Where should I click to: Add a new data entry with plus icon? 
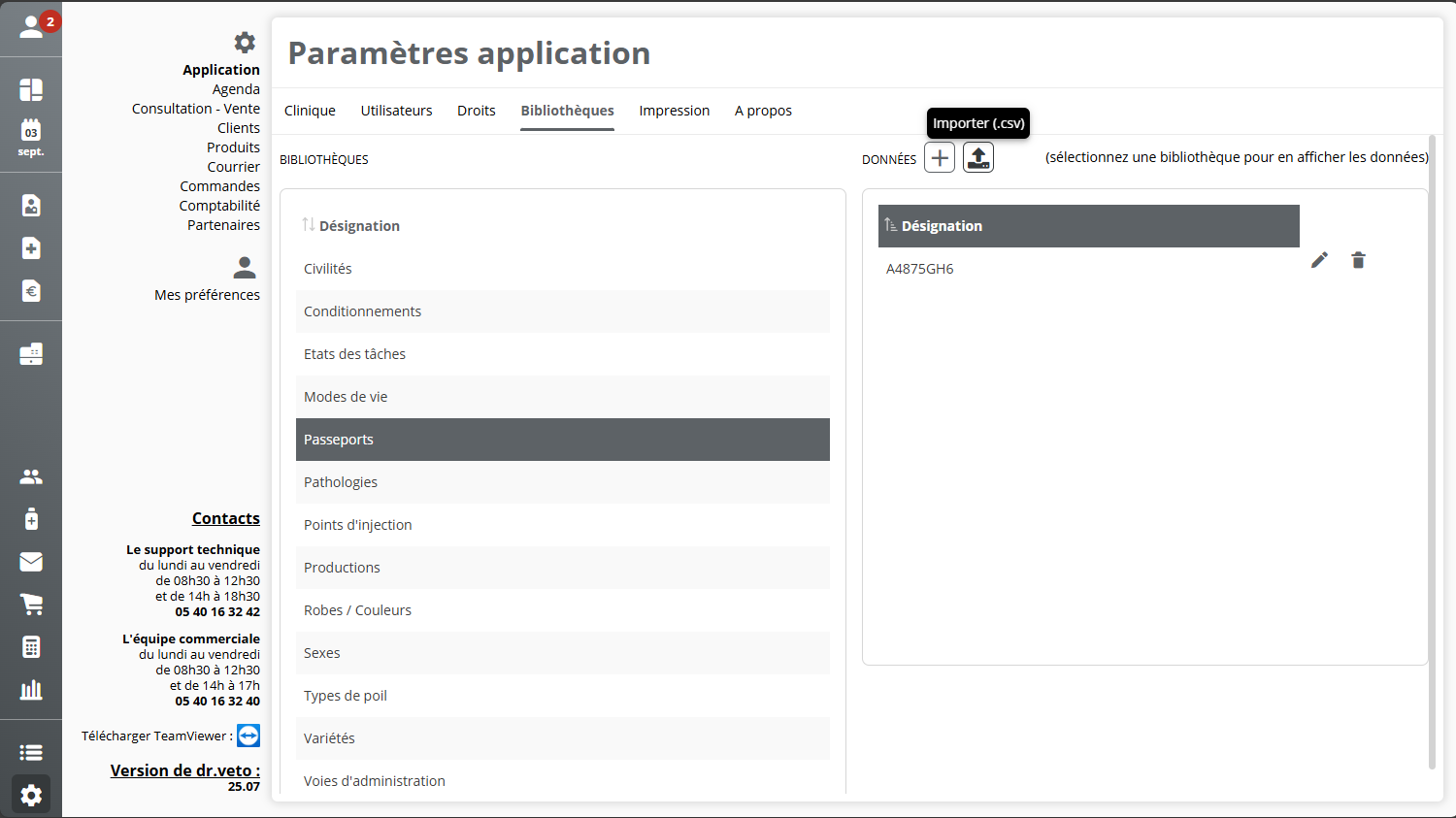tap(939, 157)
